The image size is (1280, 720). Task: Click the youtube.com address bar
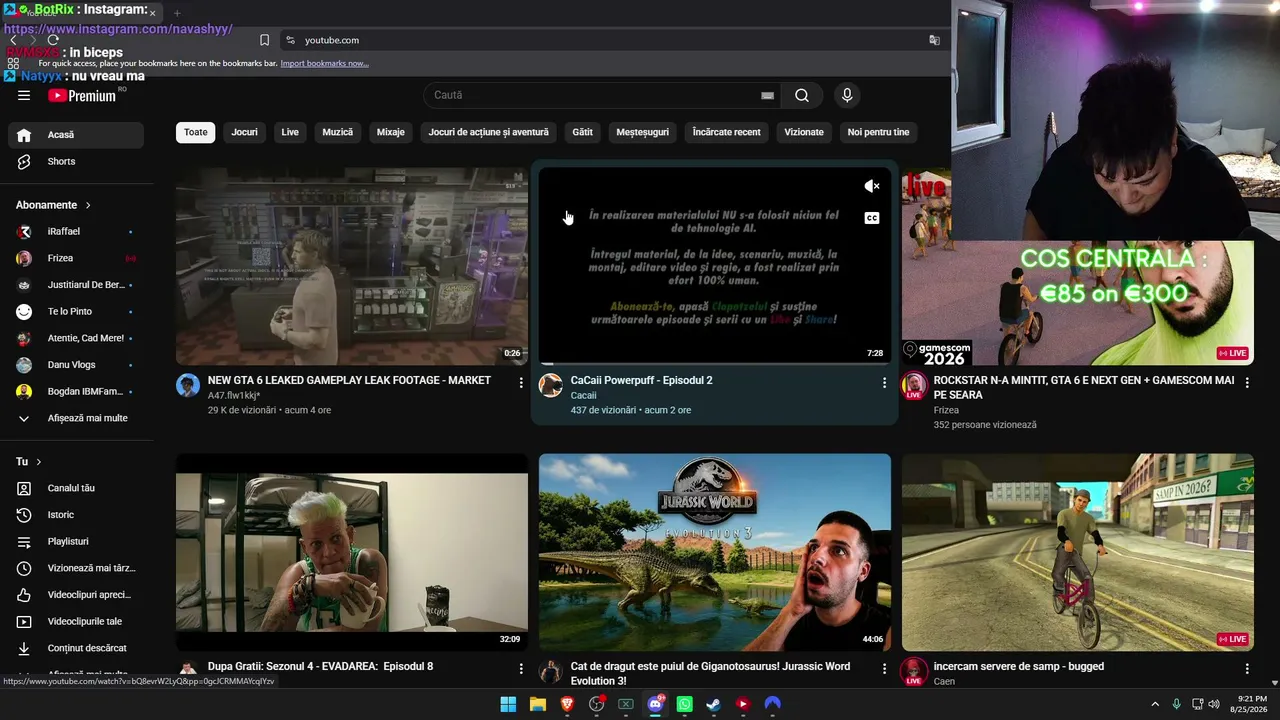[610, 40]
